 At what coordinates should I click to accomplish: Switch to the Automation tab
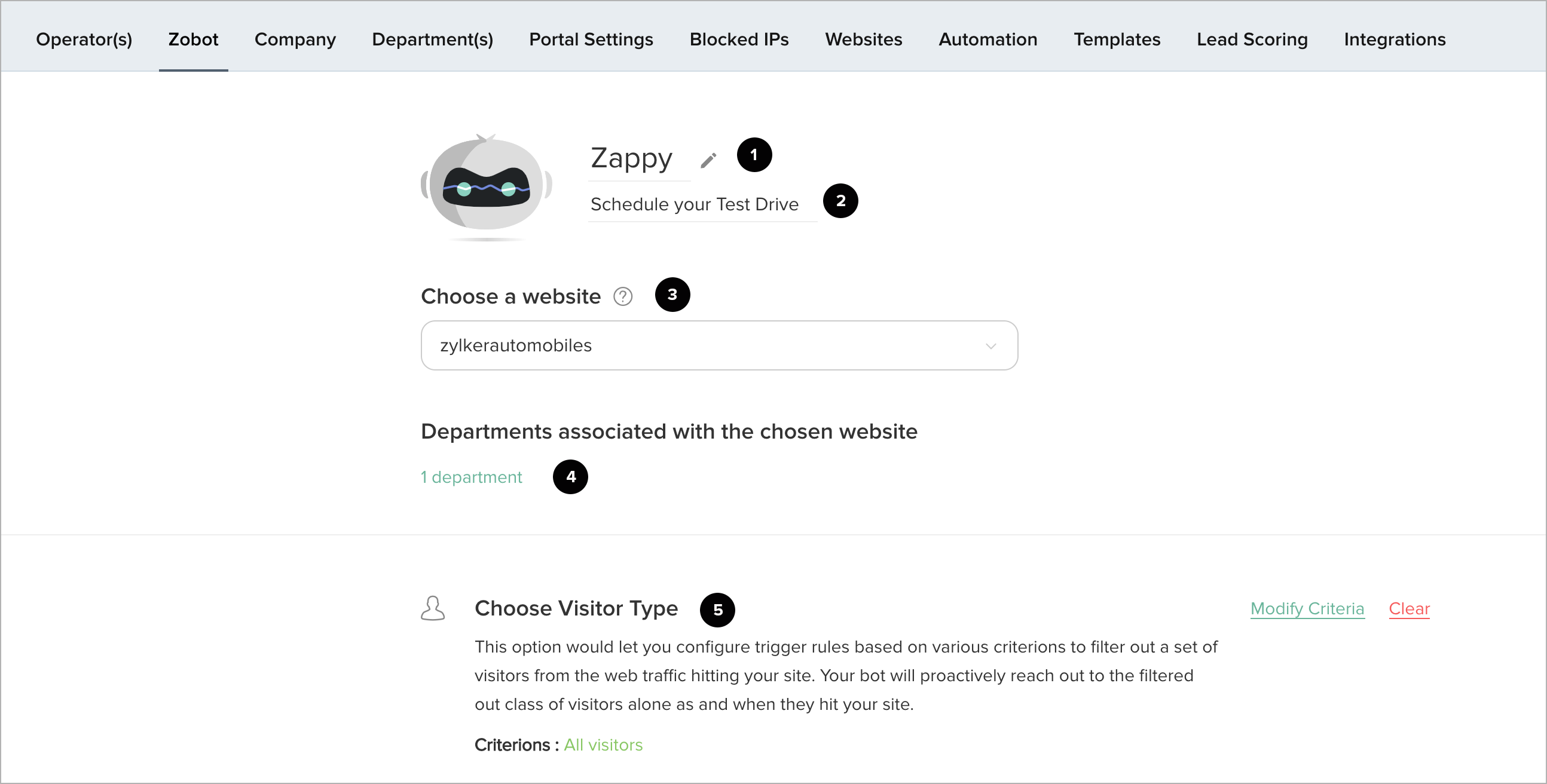(988, 39)
